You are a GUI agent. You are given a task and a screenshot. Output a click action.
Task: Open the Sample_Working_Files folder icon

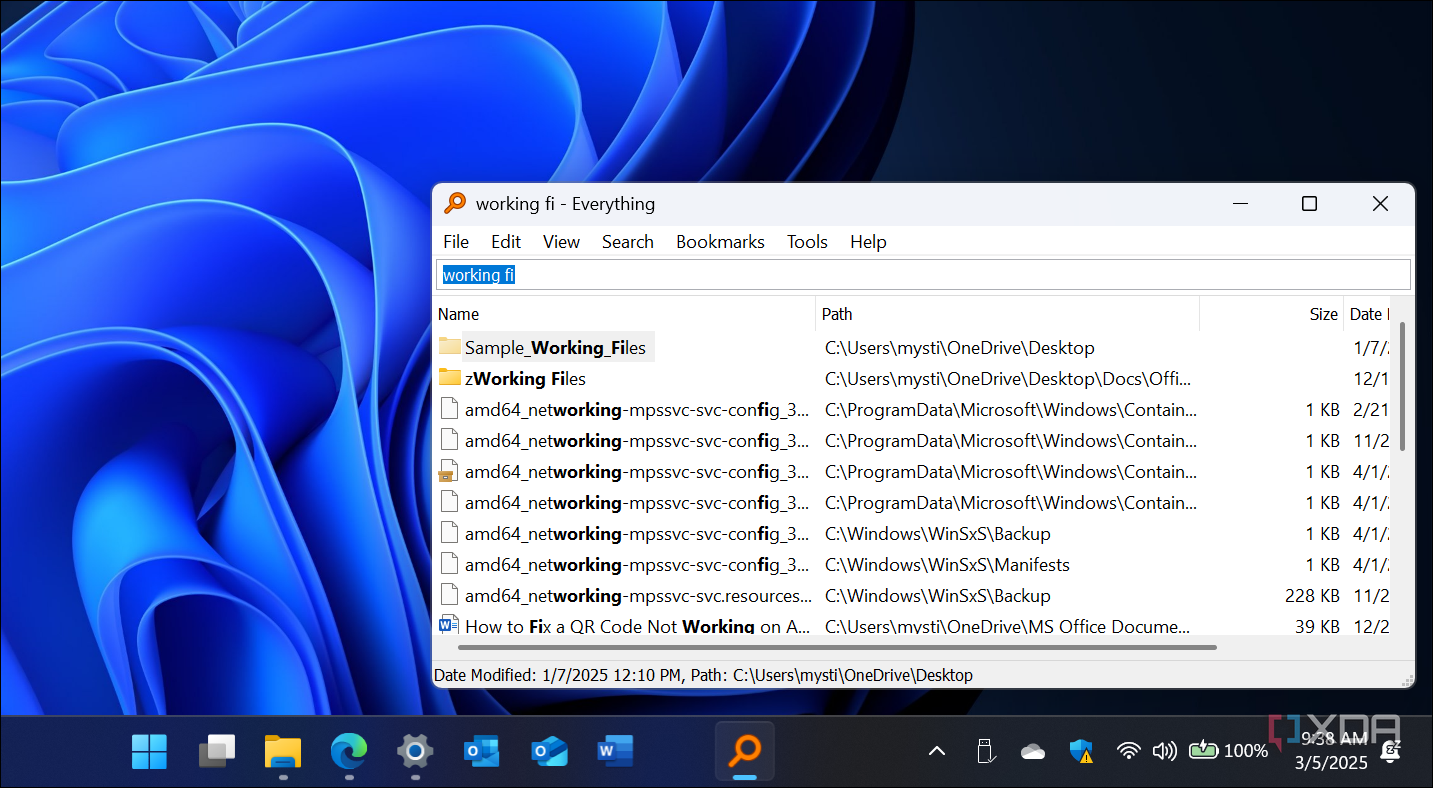[449, 347]
